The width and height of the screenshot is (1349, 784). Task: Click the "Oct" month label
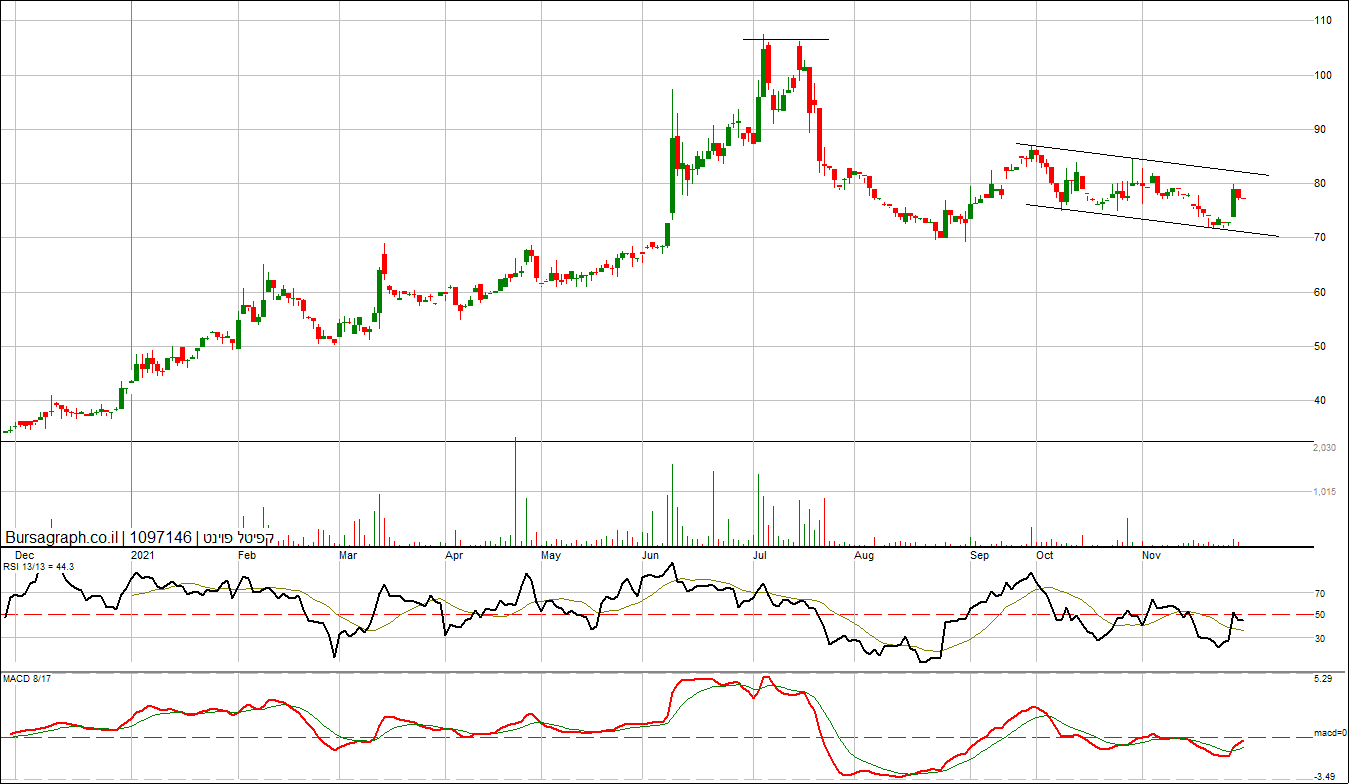pyautogui.click(x=1044, y=554)
